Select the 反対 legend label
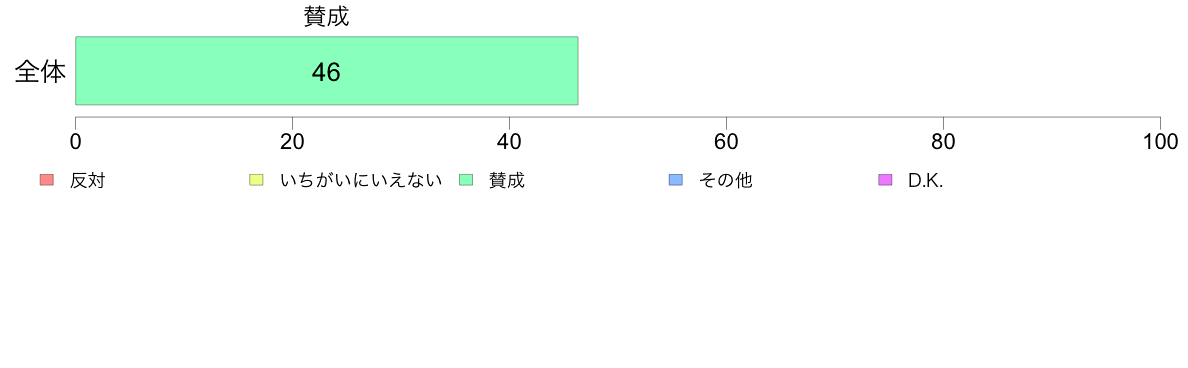Viewport: 1188px width, 368px height. click(87, 181)
